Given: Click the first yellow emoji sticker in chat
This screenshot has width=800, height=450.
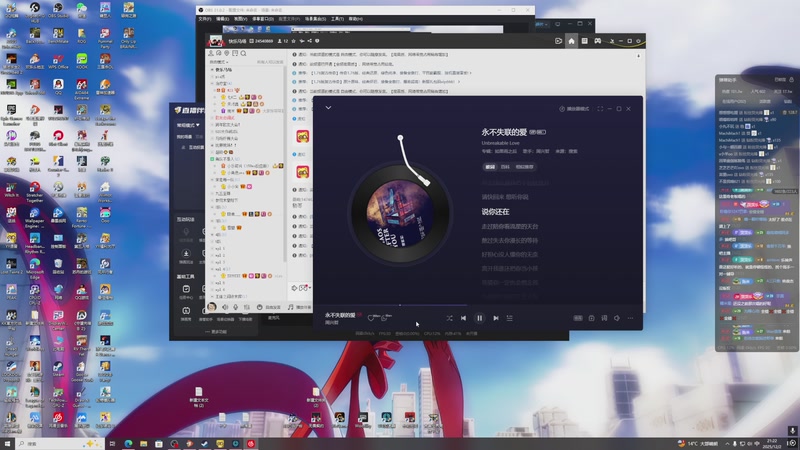Looking at the screenshot, I should (x=303, y=136).
